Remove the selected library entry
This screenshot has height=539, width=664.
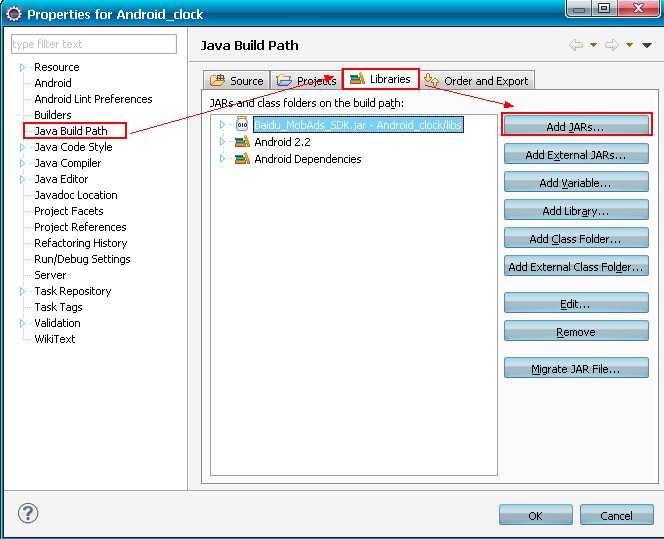click(x=576, y=331)
